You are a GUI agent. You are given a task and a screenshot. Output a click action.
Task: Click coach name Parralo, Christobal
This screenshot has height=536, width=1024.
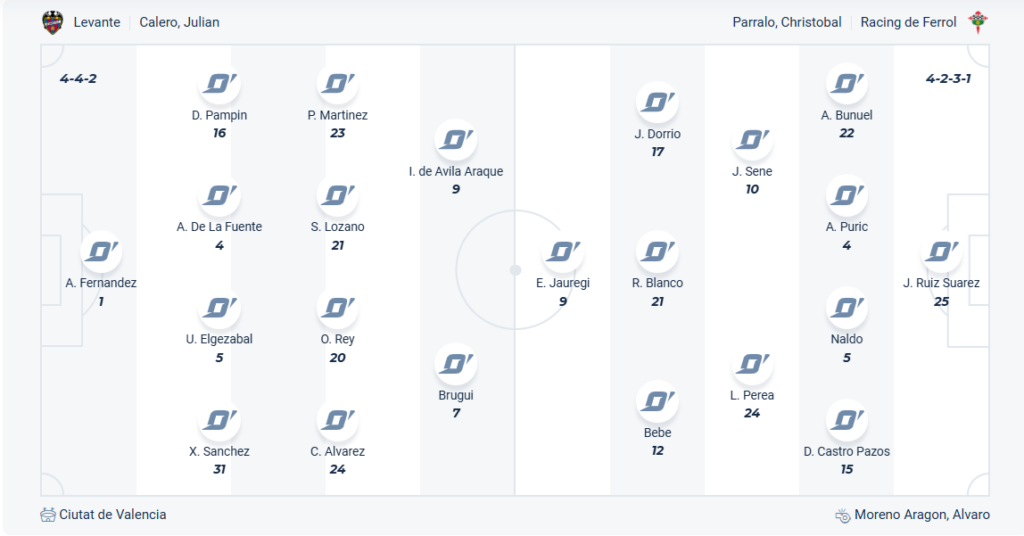tap(787, 22)
